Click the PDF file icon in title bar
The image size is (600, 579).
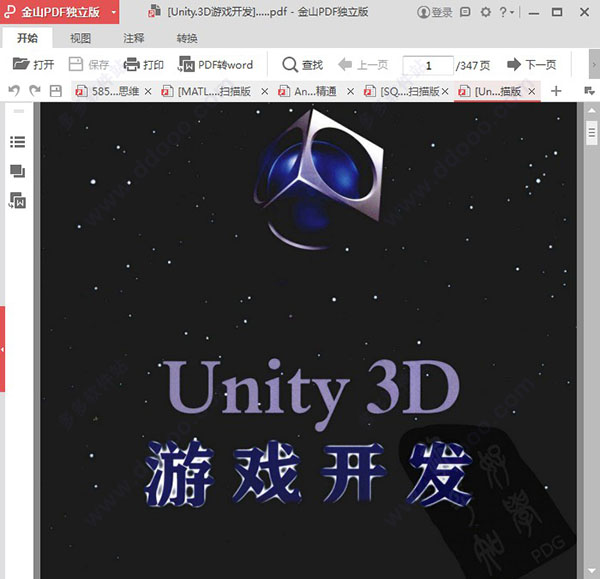click(x=154, y=11)
